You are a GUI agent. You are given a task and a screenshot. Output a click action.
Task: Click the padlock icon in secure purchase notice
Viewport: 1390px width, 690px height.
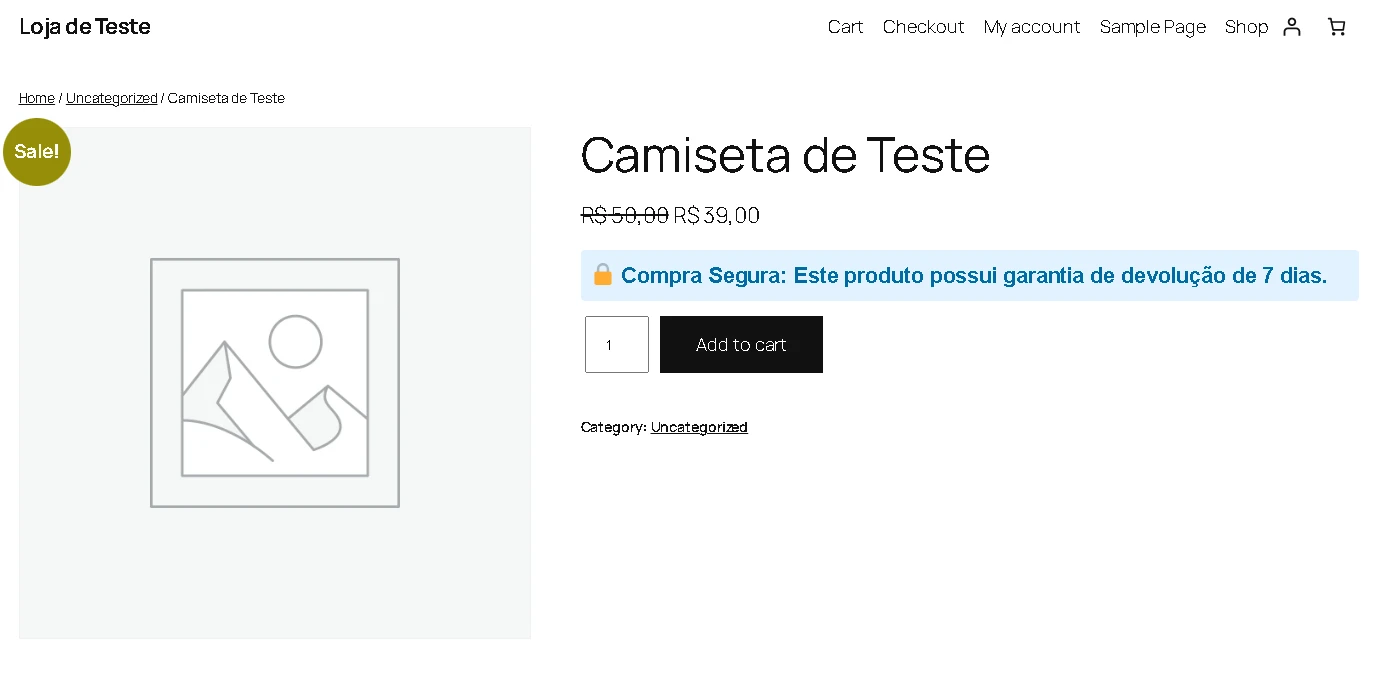tap(602, 275)
